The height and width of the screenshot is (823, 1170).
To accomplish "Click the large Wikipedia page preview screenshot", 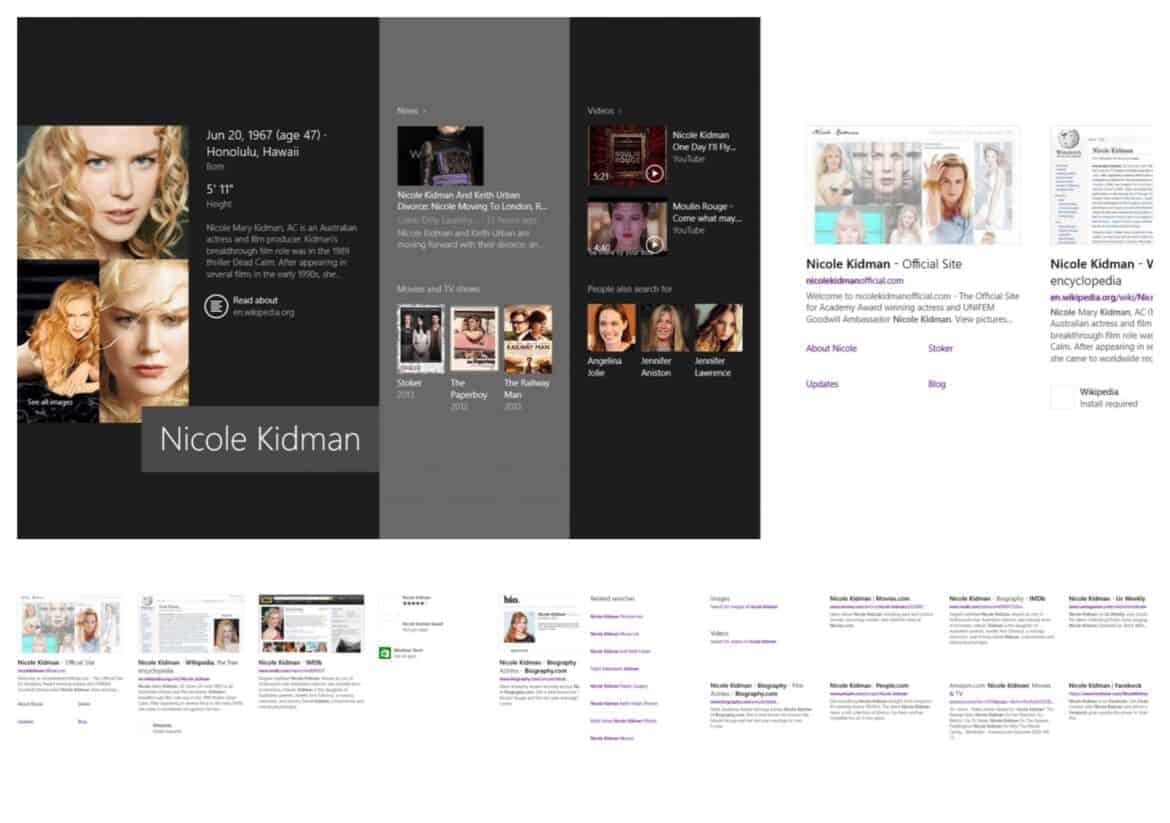I will point(1101,185).
